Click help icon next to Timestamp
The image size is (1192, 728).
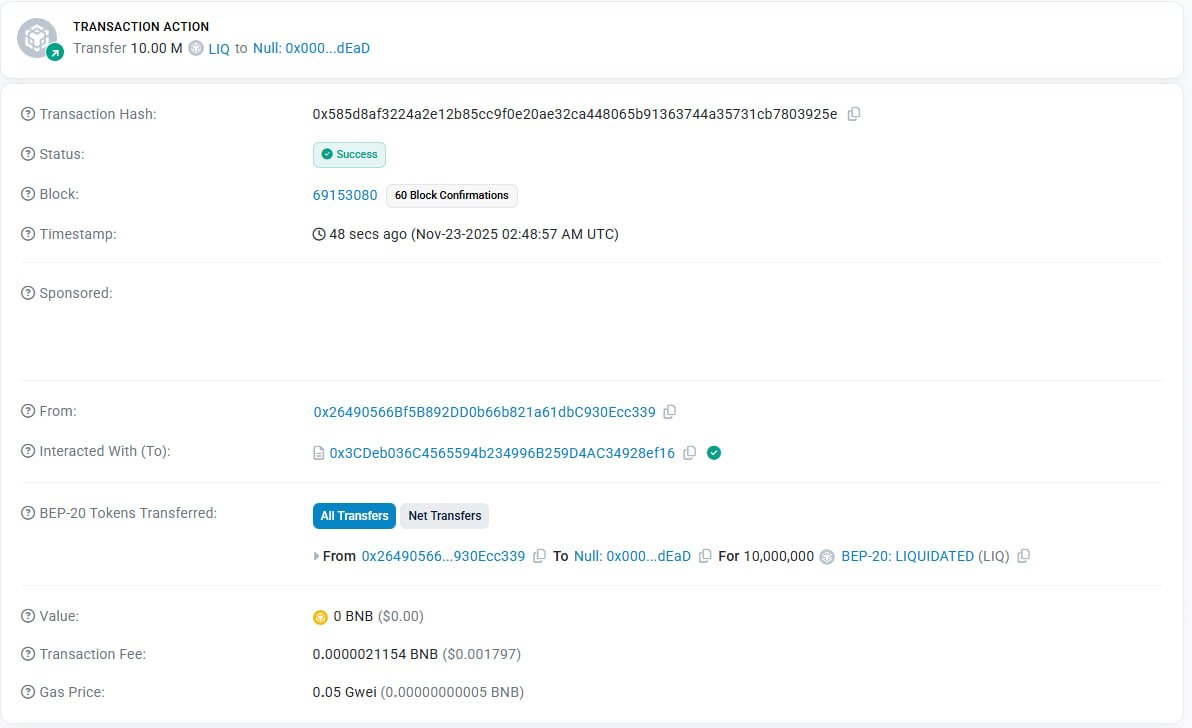pyautogui.click(x=28, y=234)
